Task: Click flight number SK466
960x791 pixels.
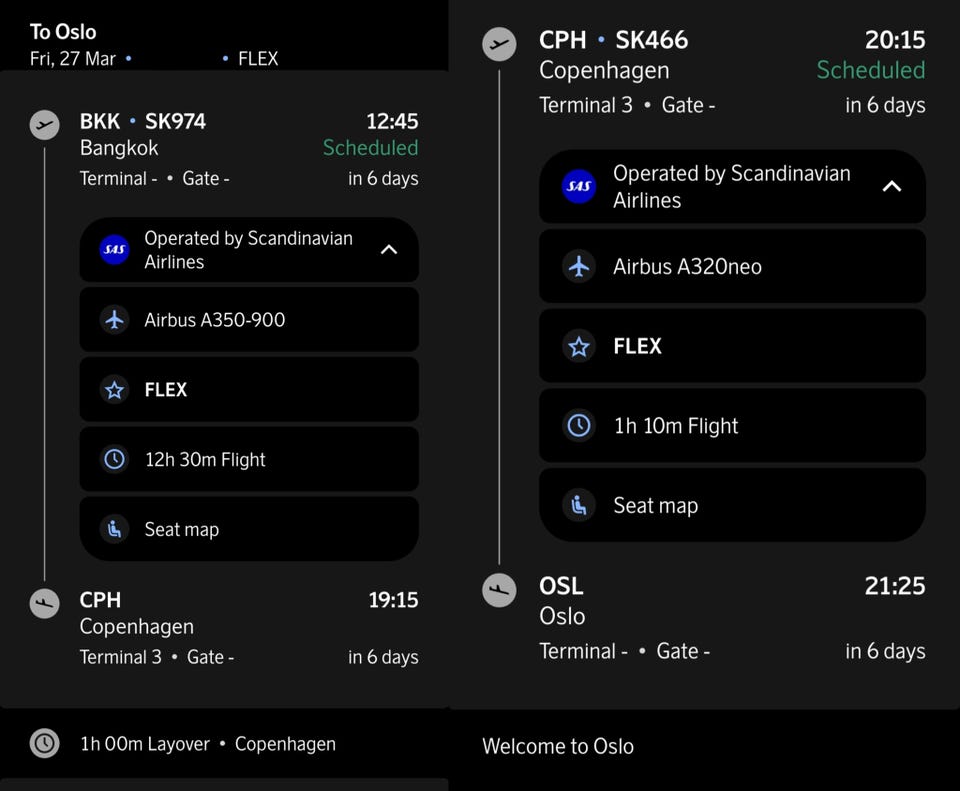Action: (x=651, y=40)
